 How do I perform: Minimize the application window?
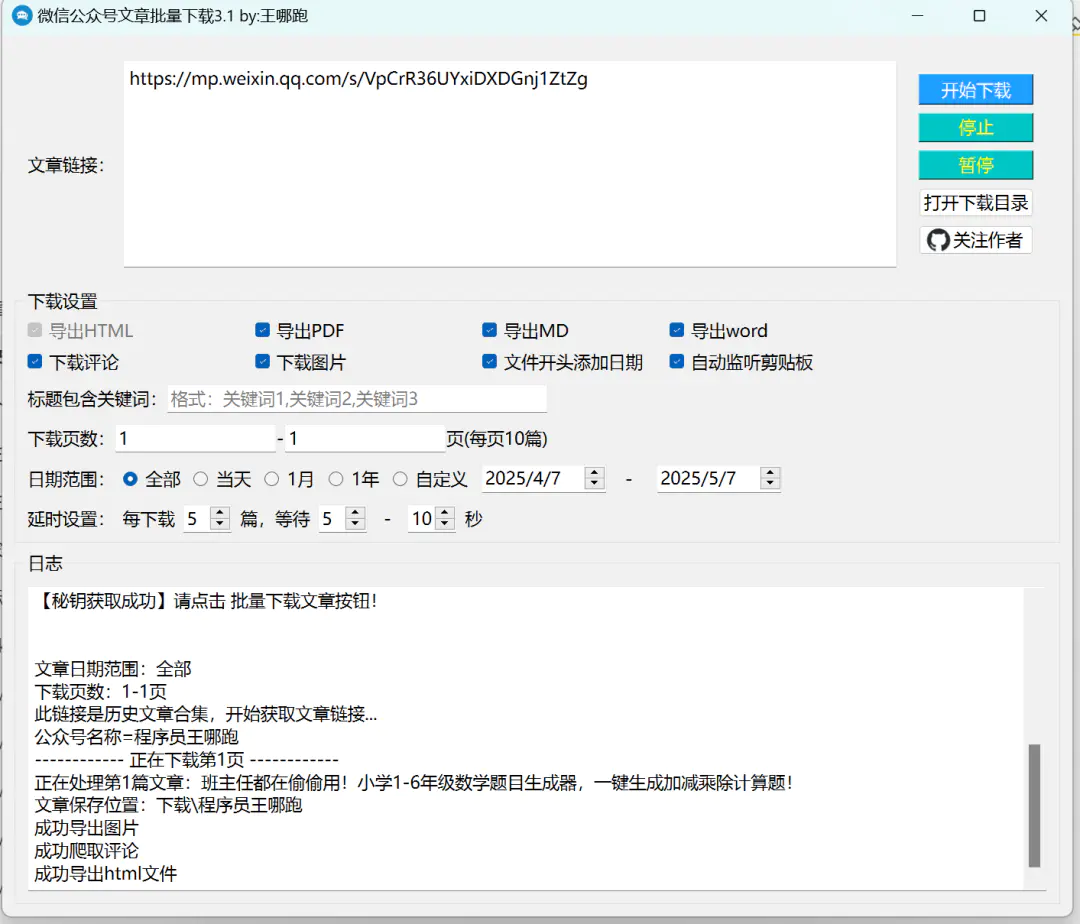coord(917,16)
